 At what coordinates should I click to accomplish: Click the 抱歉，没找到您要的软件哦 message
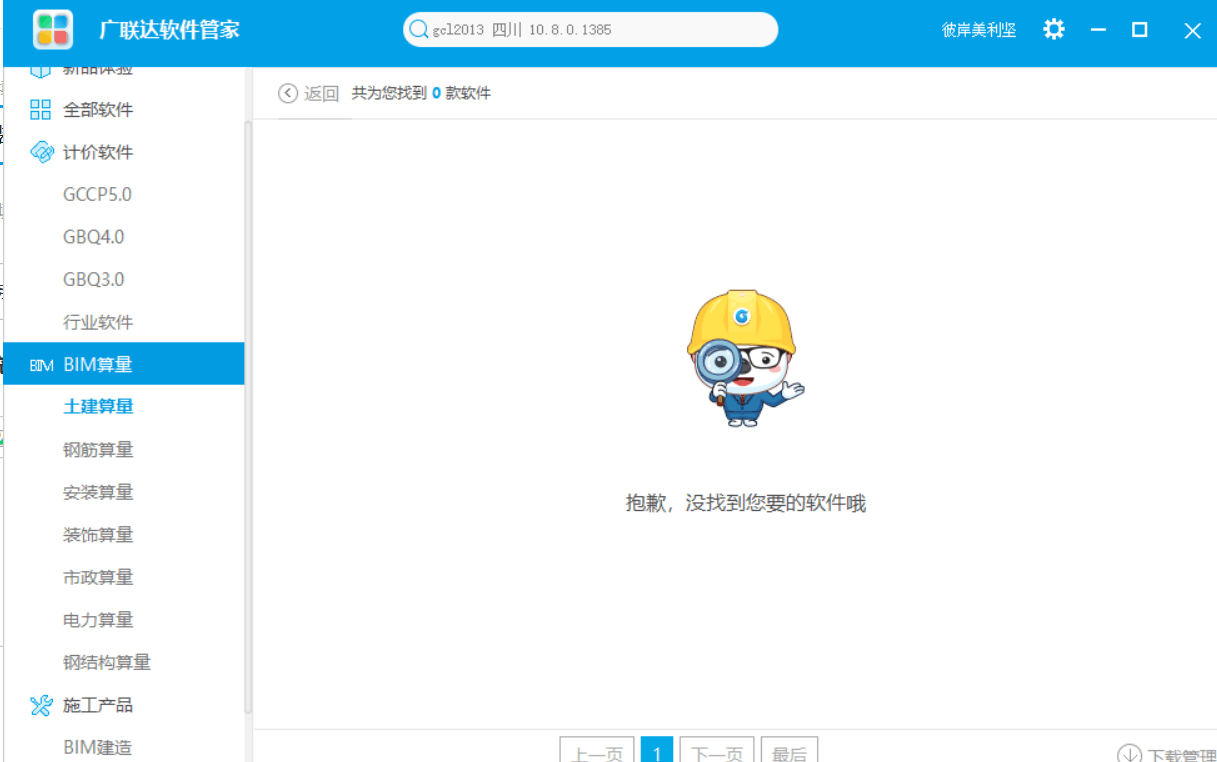pos(745,503)
